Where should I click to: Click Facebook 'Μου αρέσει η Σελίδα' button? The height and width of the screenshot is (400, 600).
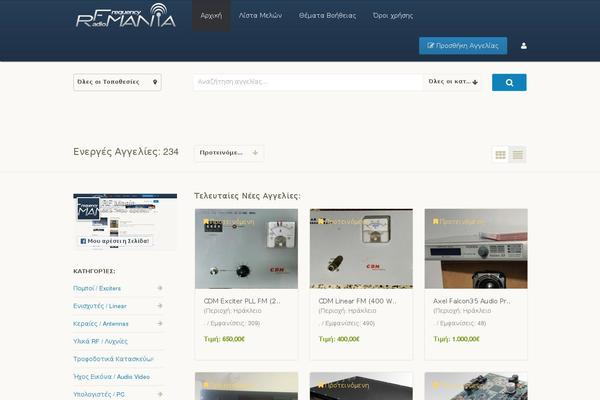point(114,241)
